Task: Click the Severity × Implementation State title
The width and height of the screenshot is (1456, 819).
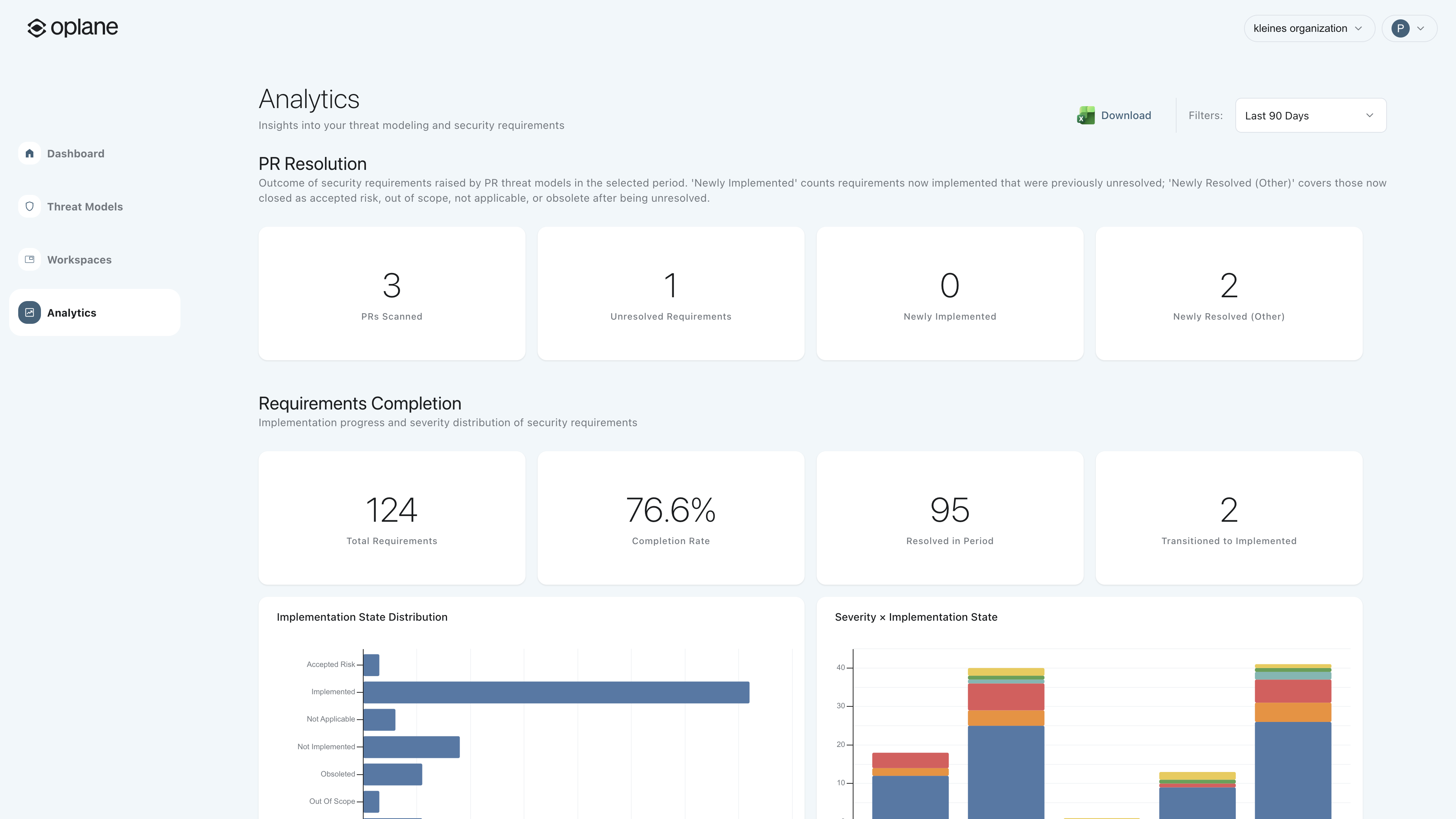Action: (x=916, y=617)
